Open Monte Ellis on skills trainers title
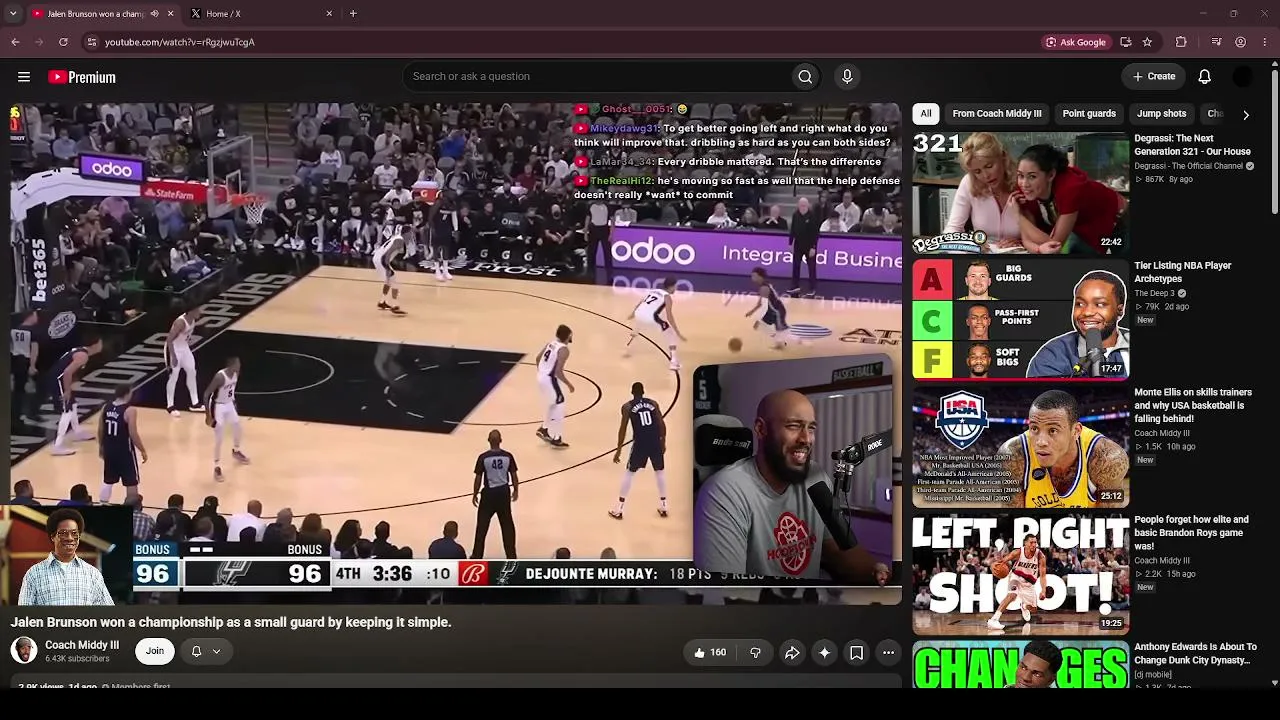This screenshot has height=720, width=1280. (x=1193, y=405)
